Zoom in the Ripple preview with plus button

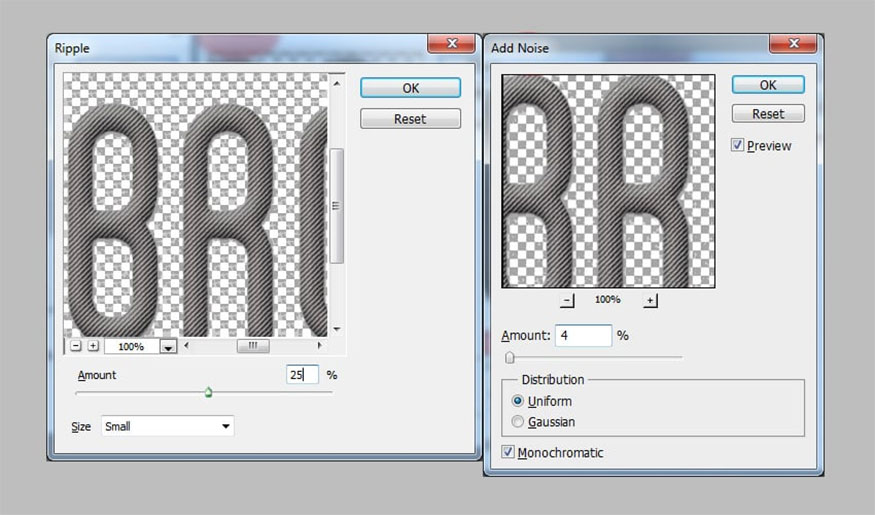[93, 346]
